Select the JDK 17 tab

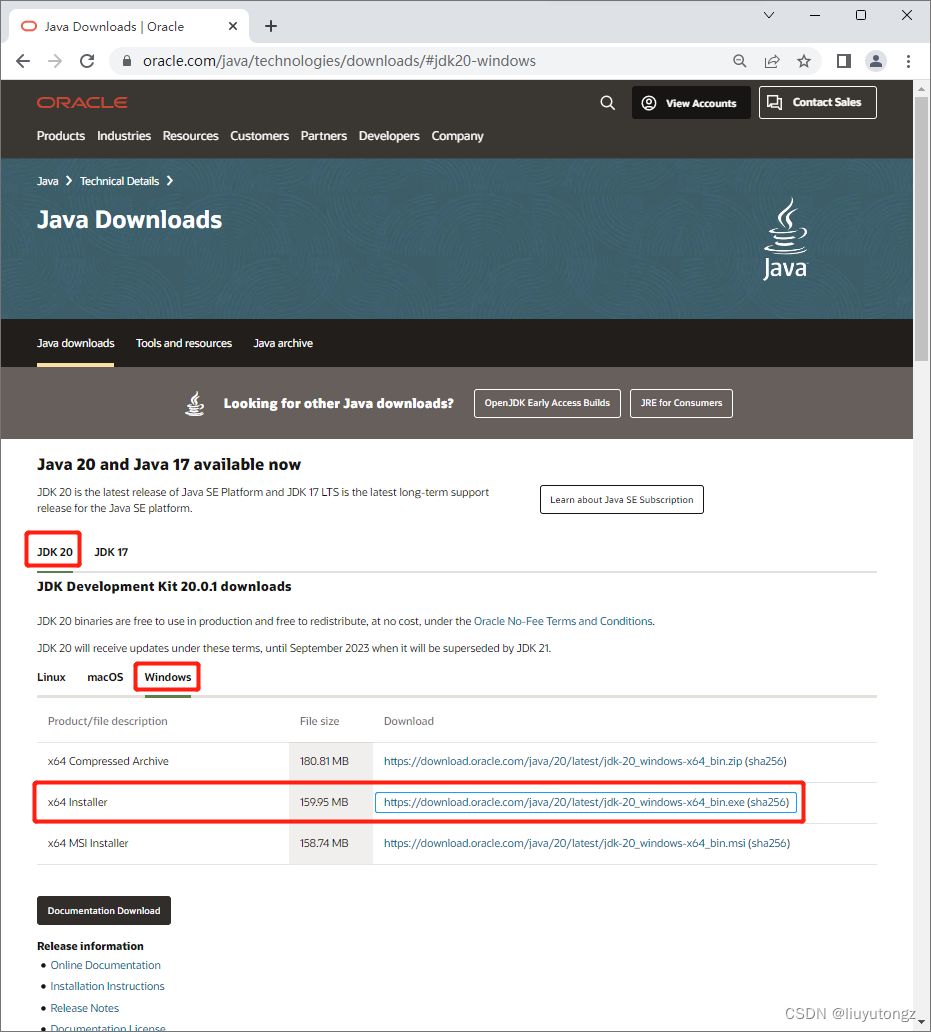point(111,552)
